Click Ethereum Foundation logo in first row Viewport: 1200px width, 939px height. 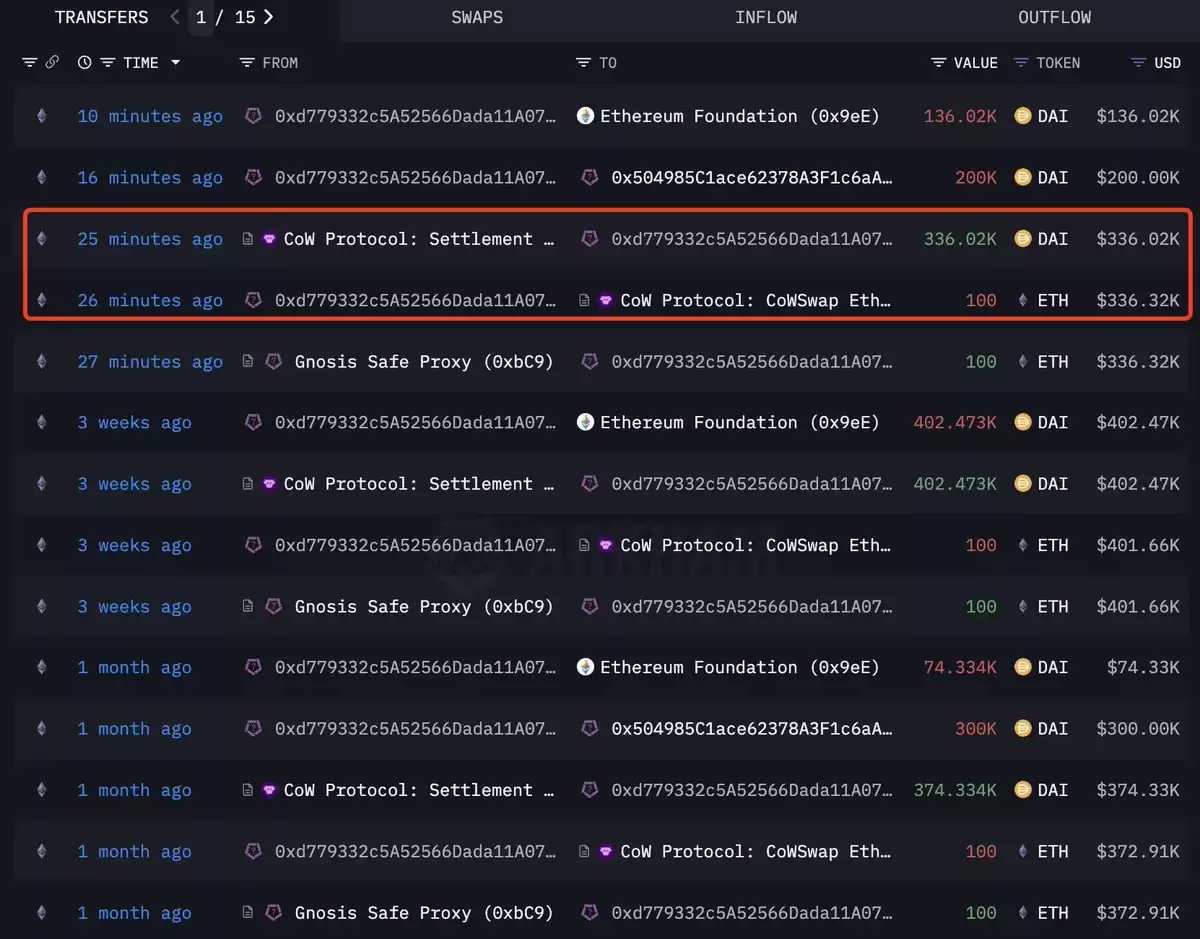tap(585, 116)
